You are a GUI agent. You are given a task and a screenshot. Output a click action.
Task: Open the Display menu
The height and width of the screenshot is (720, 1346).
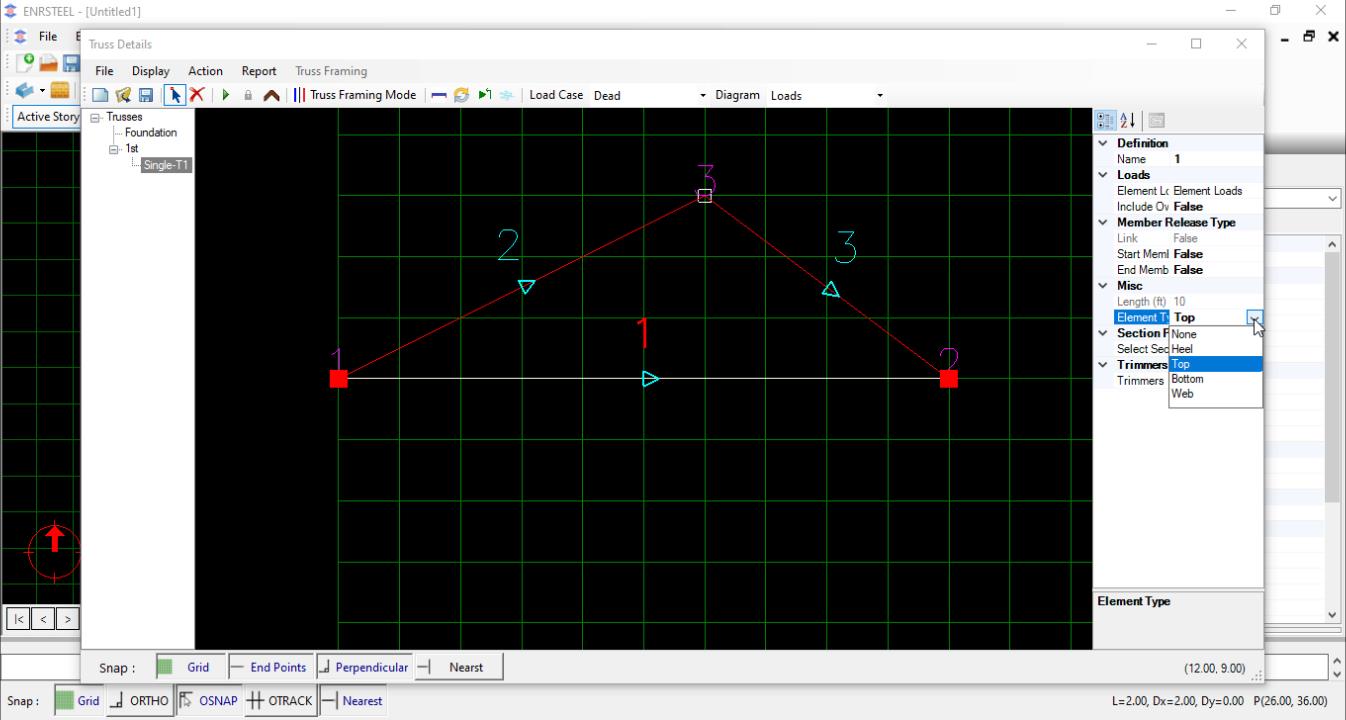pos(150,71)
